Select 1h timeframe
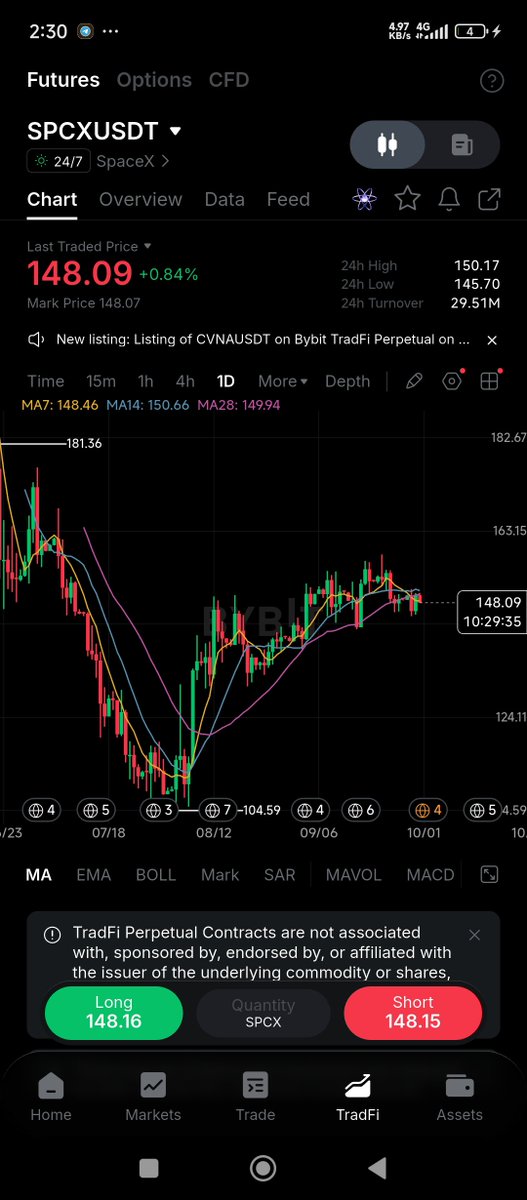 click(x=146, y=381)
